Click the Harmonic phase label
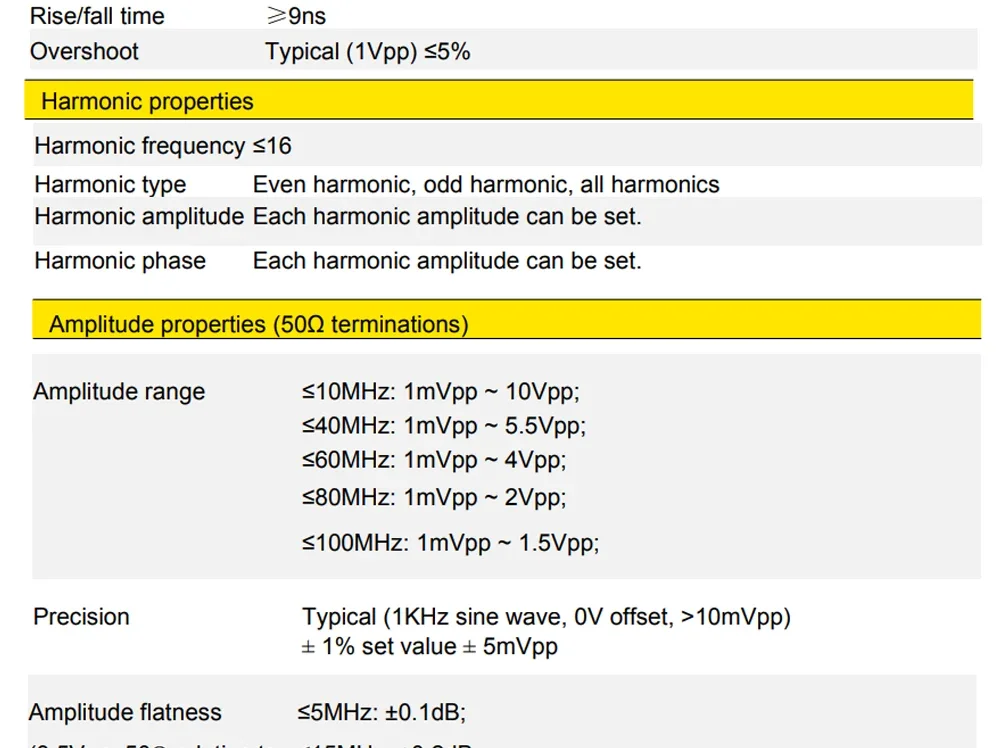The width and height of the screenshot is (1000, 748). [x=120, y=261]
